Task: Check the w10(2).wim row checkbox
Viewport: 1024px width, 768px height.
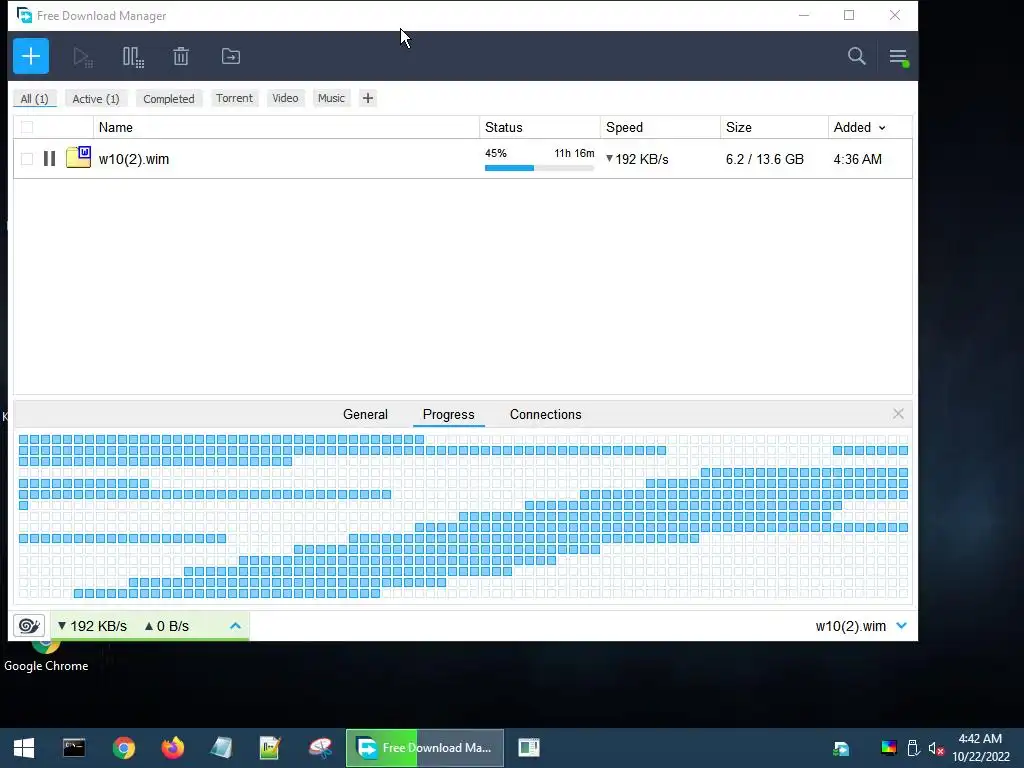Action: pyautogui.click(x=27, y=159)
